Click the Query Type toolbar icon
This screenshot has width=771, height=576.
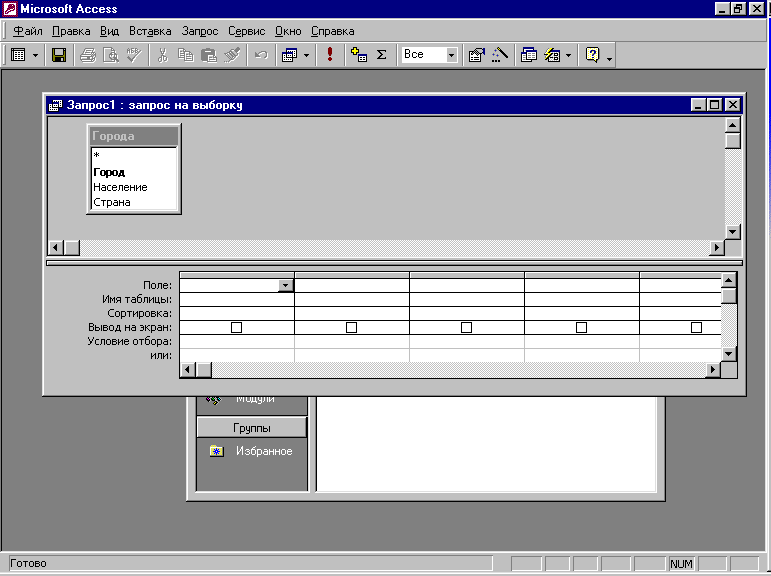[x=289, y=55]
